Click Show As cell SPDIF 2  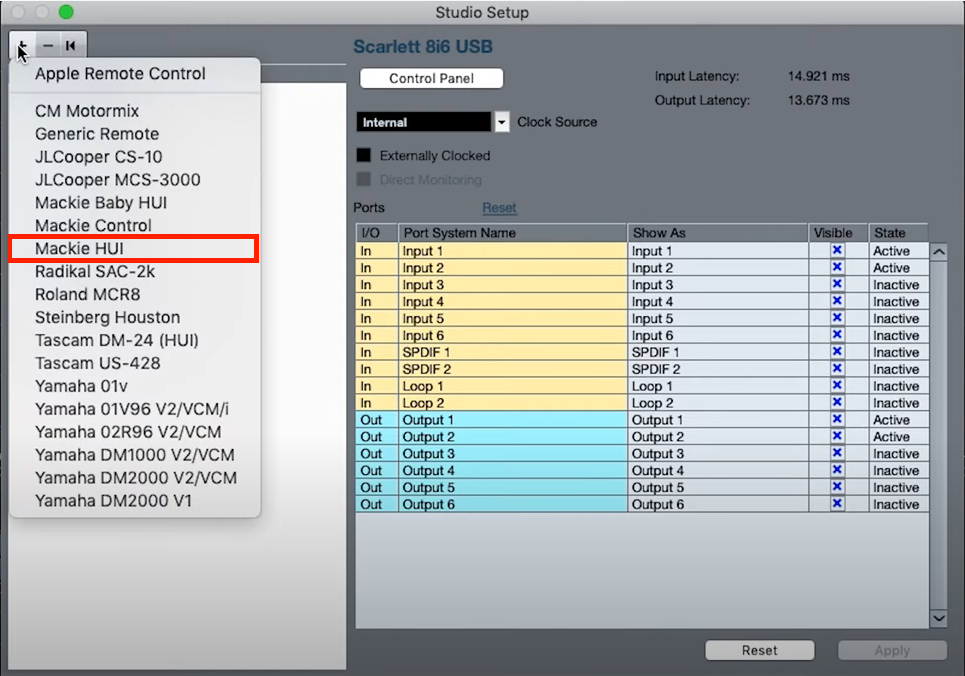717,369
